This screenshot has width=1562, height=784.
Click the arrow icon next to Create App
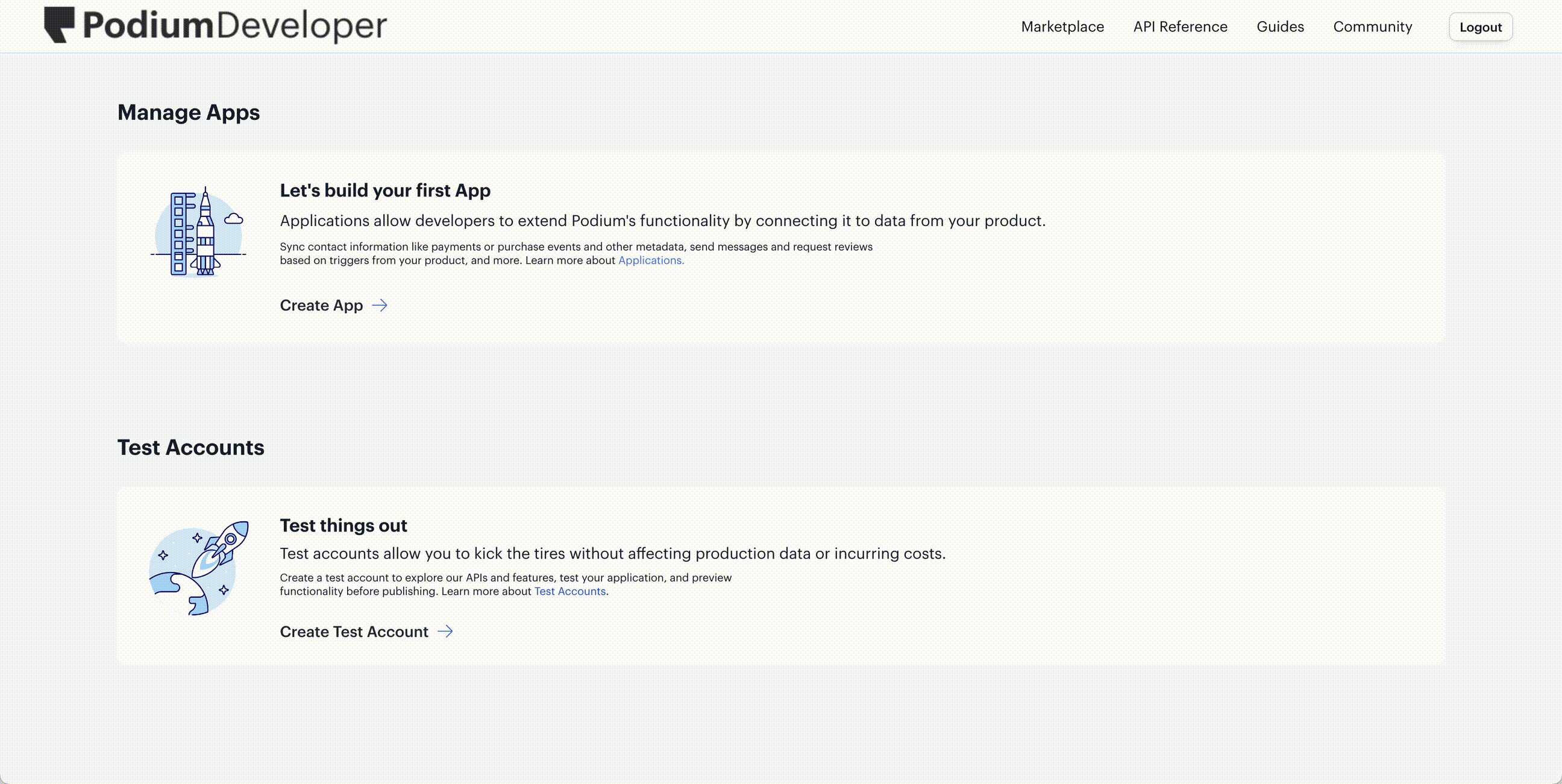pyautogui.click(x=380, y=305)
